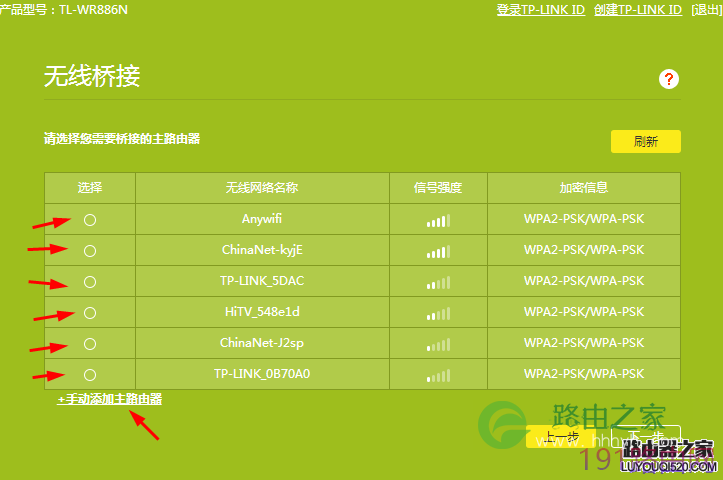This screenshot has height=480, width=723.
Task: Click the TP-LINK_5DAC signal strength bars
Action: tap(438, 283)
